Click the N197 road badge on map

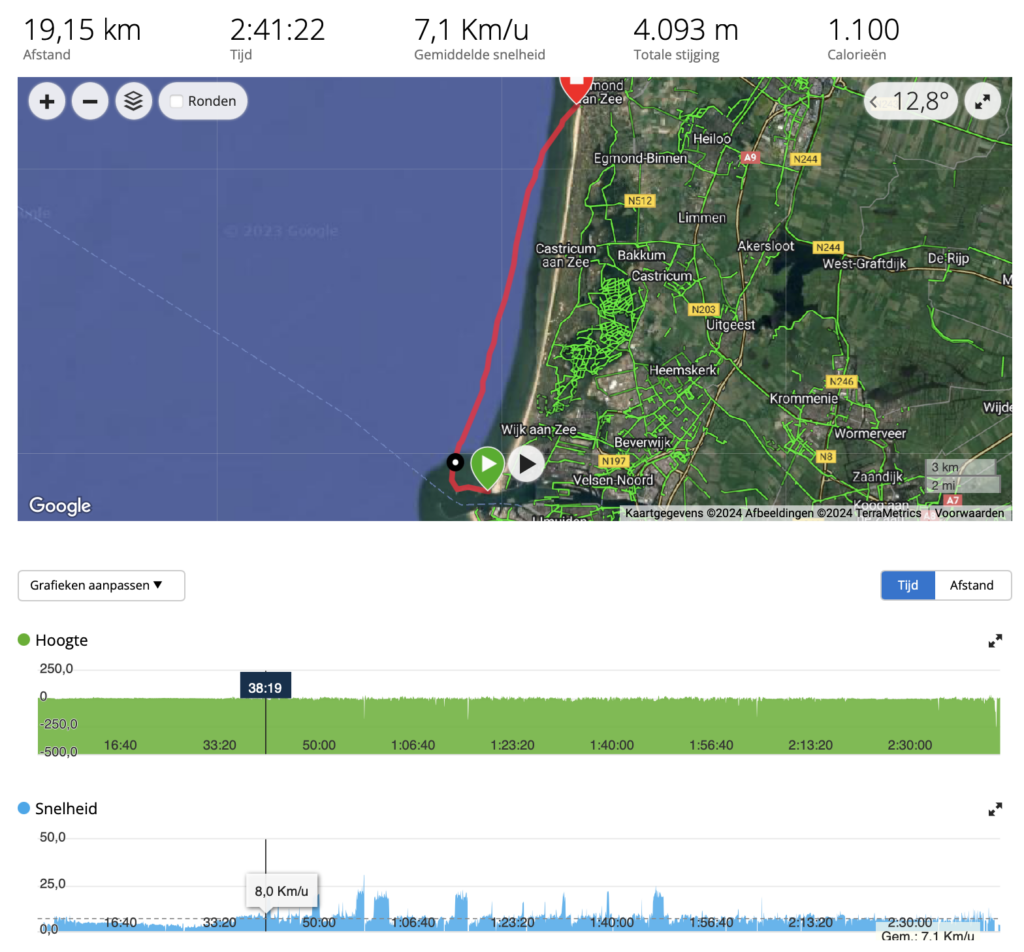(614, 461)
